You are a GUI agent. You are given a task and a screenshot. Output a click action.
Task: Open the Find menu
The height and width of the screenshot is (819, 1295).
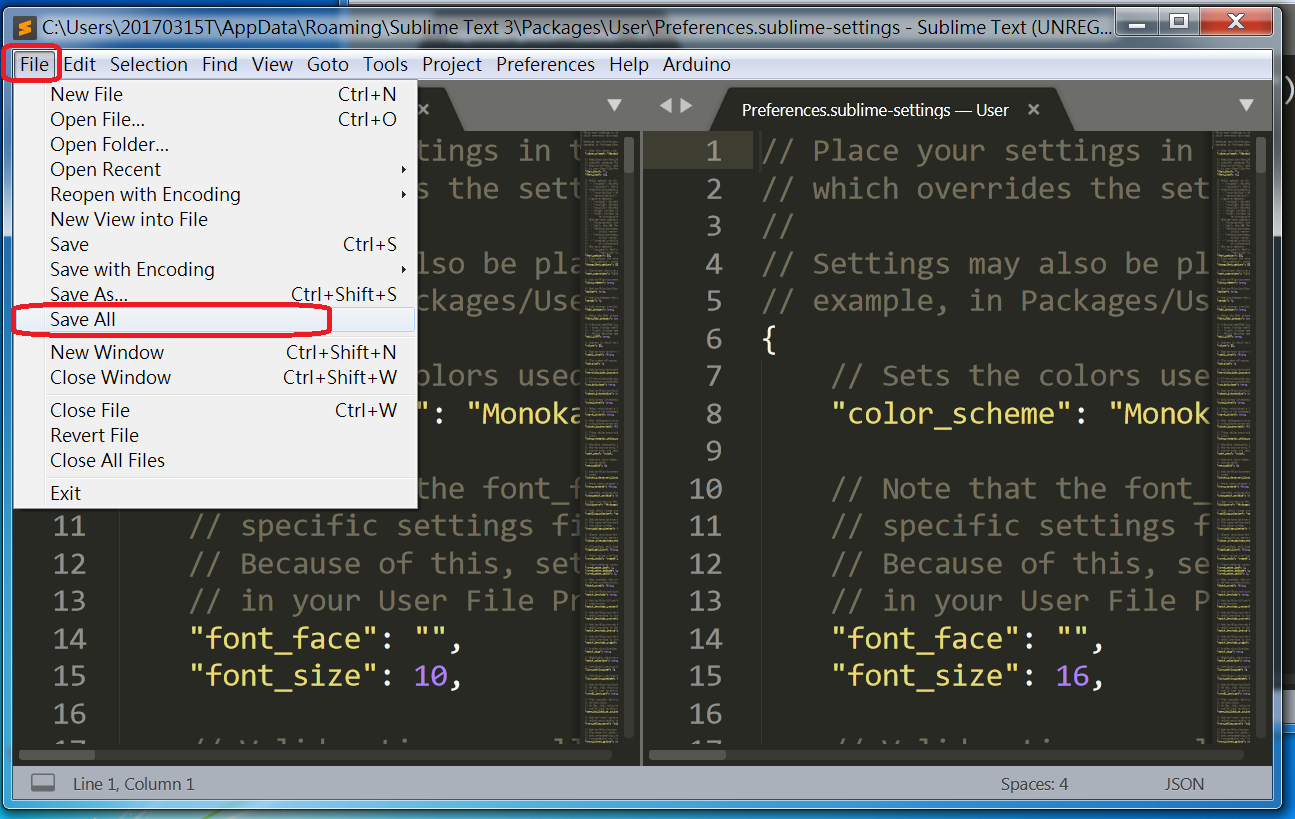[x=220, y=64]
